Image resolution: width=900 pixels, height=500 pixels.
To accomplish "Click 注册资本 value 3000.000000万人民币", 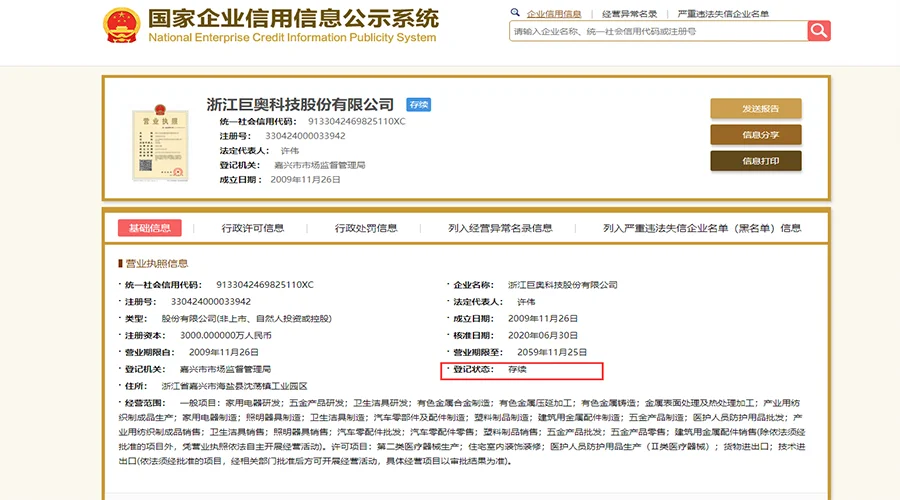I will [226, 335].
